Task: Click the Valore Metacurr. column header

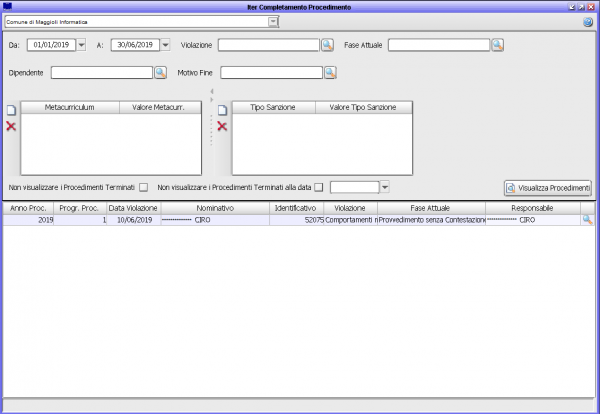Action: tap(160, 108)
